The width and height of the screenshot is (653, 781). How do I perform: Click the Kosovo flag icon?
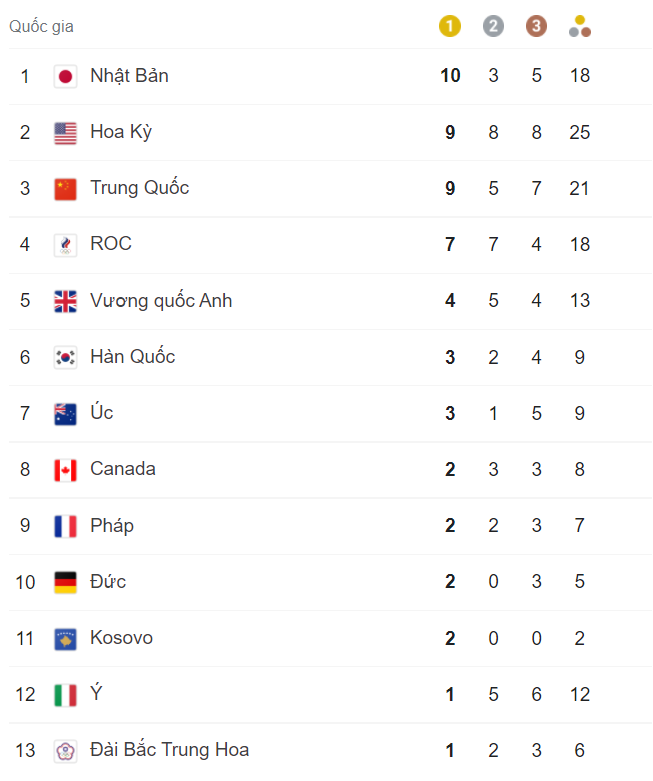(x=65, y=638)
